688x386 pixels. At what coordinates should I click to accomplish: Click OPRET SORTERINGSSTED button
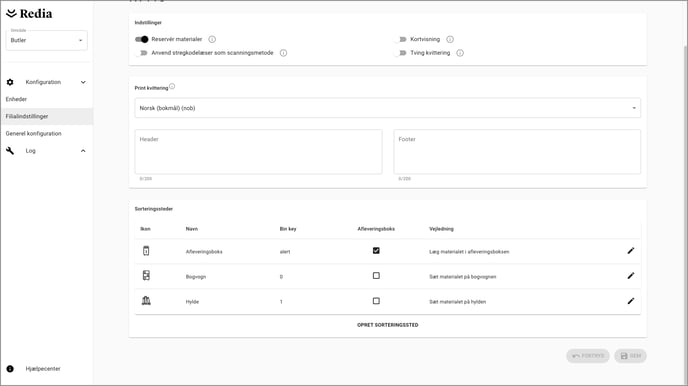pos(387,325)
